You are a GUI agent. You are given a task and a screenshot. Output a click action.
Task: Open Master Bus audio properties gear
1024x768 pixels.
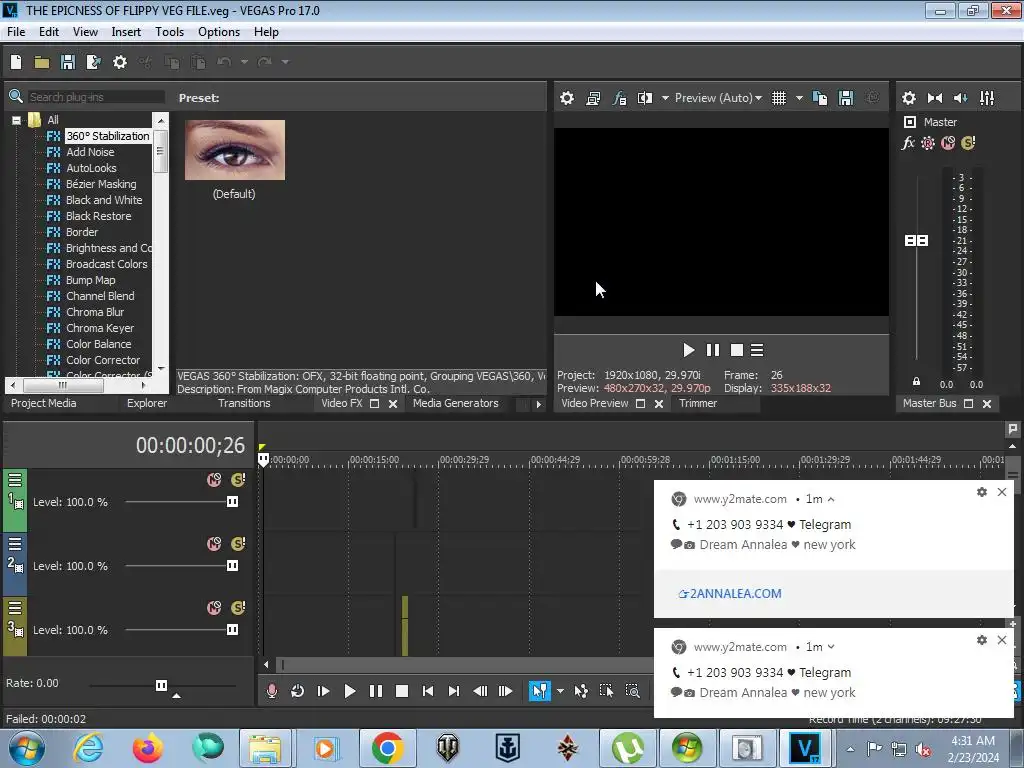pyautogui.click(x=908, y=98)
